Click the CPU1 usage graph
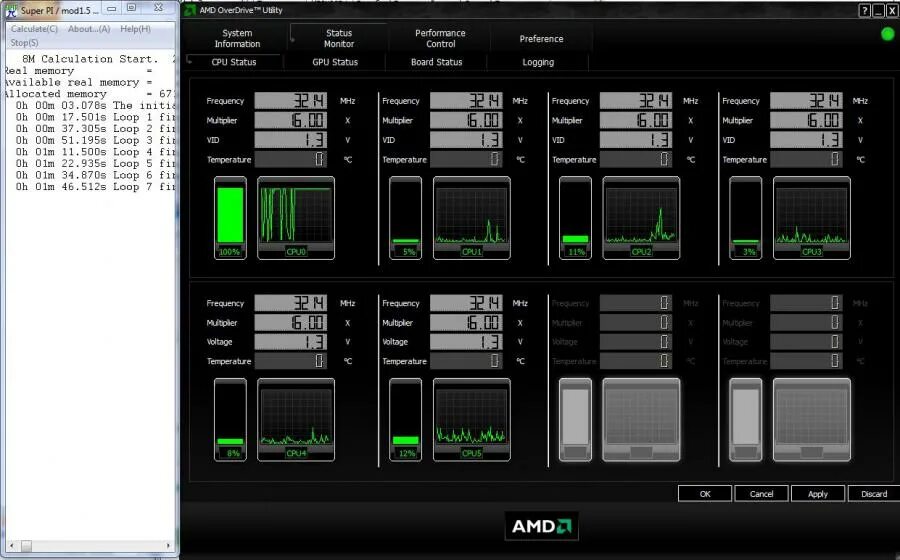This screenshot has width=900, height=560. coord(471,217)
